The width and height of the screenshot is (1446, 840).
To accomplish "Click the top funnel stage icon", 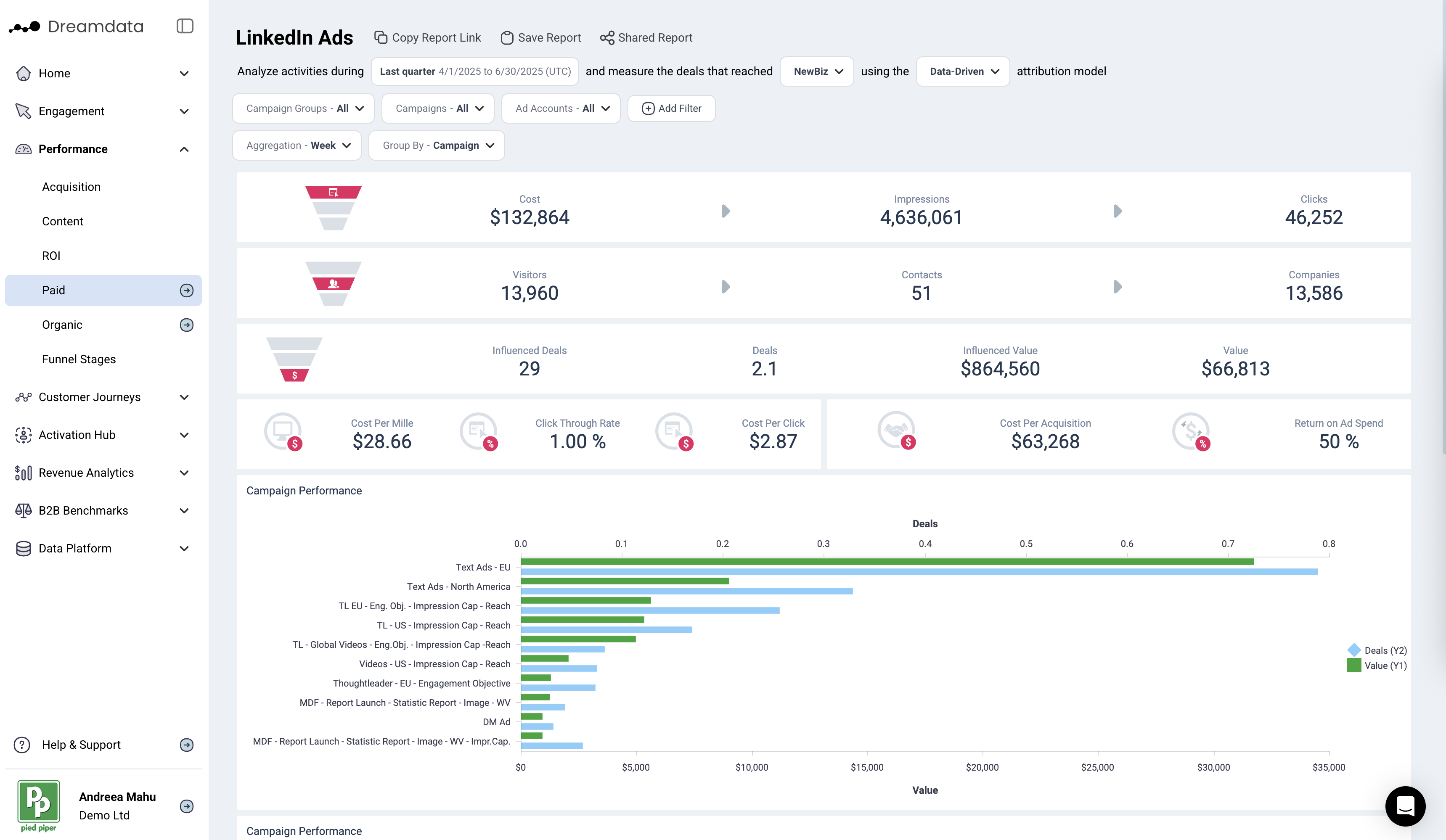I will (334, 192).
